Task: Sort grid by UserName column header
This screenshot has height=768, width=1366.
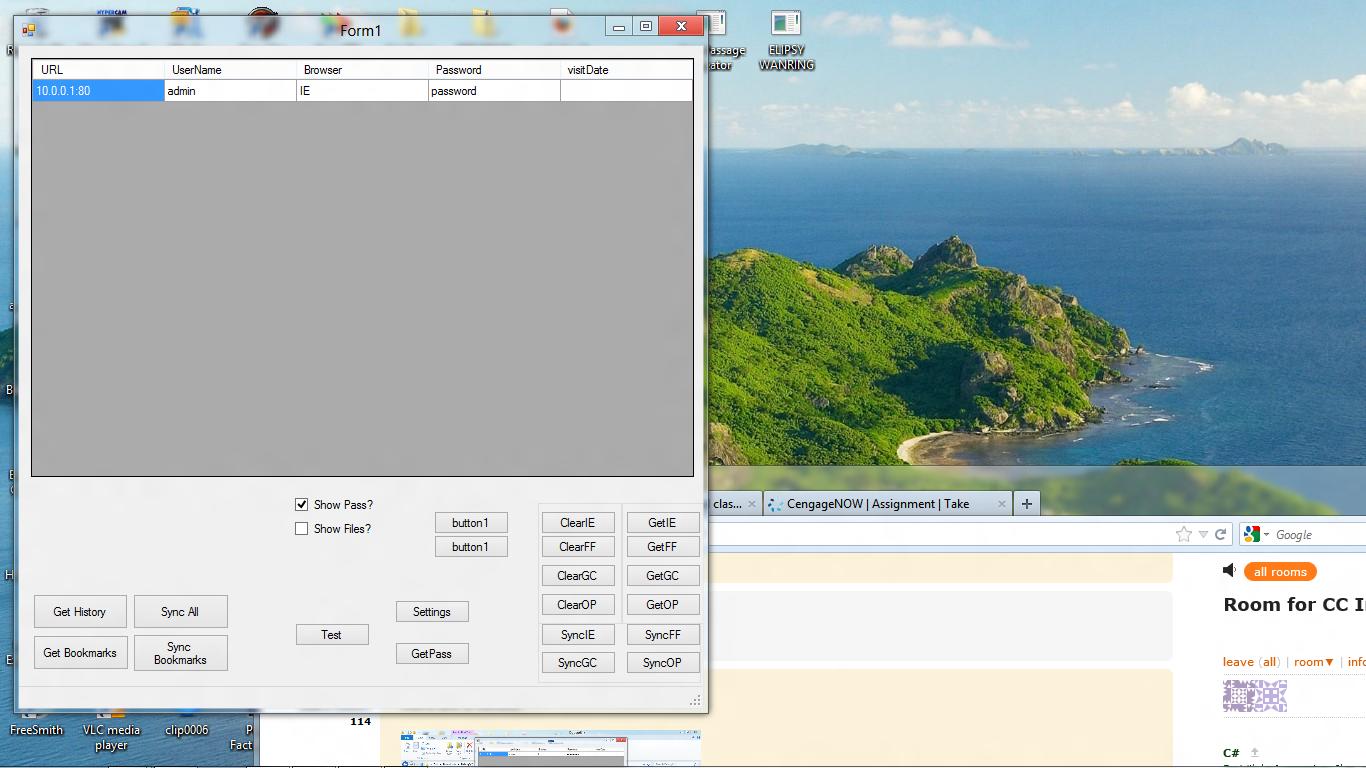Action: pyautogui.click(x=230, y=70)
